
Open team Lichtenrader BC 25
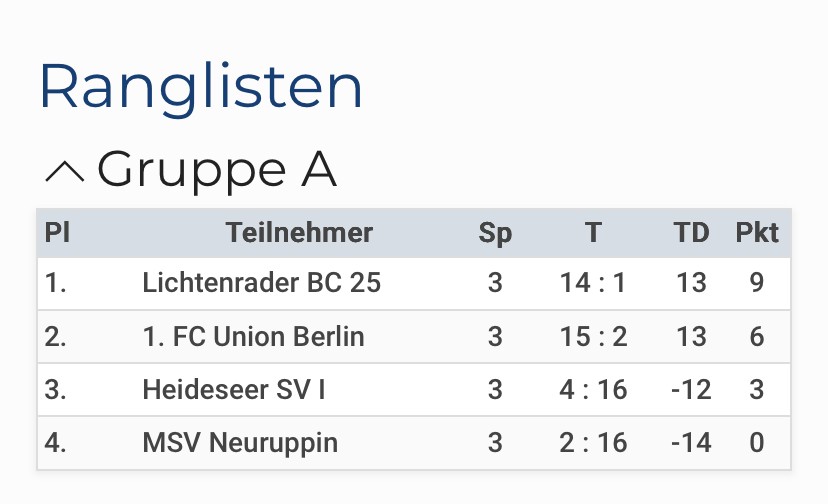(x=261, y=283)
